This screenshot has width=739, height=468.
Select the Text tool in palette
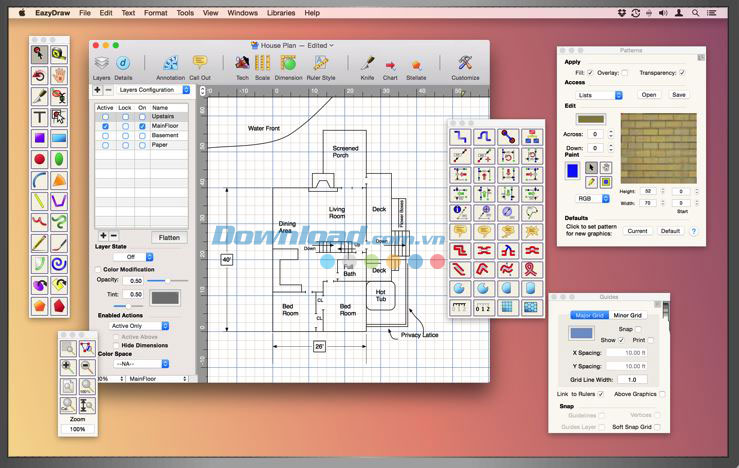pyautogui.click(x=39, y=117)
